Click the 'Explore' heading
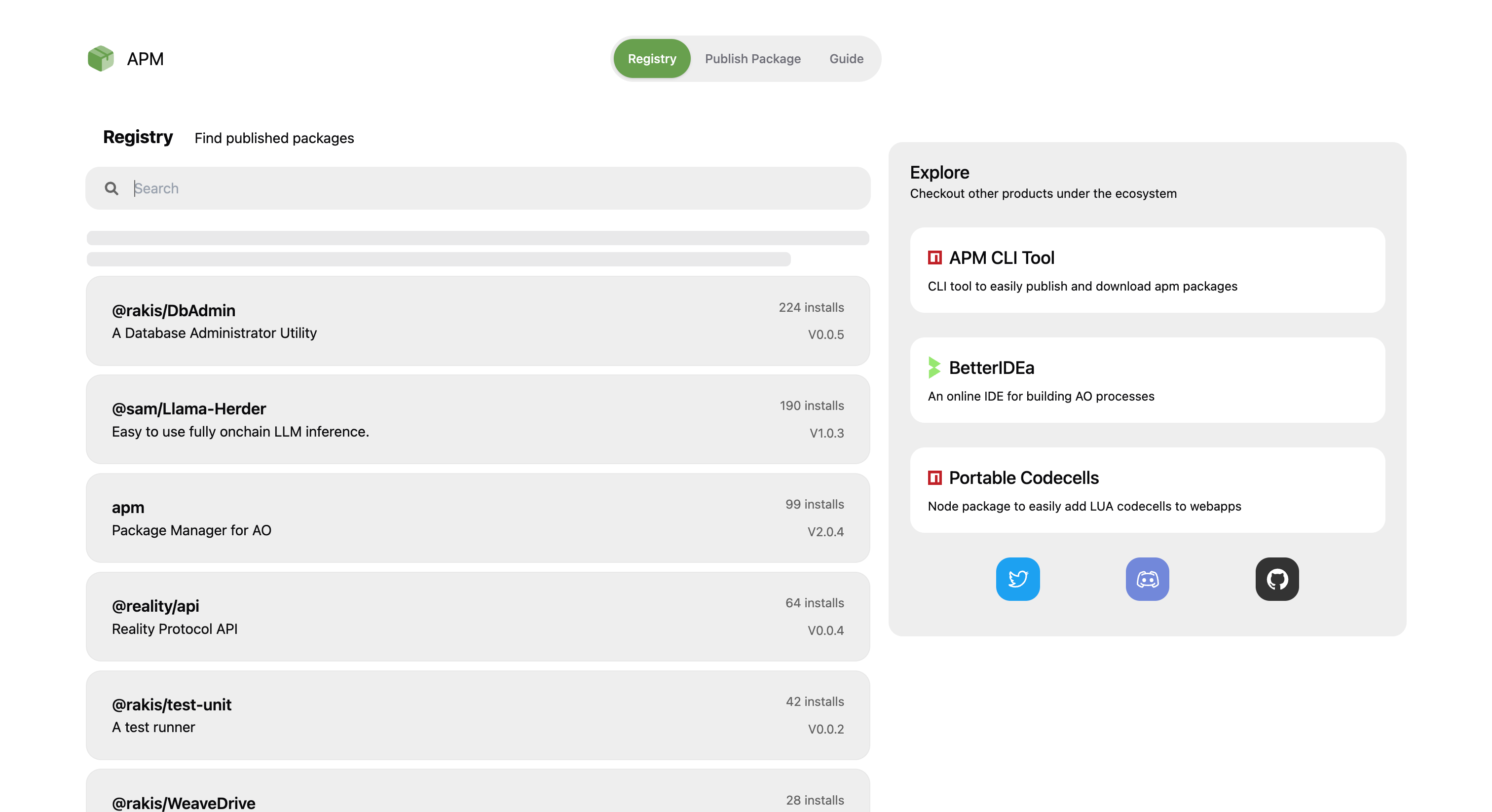Image resolution: width=1492 pixels, height=812 pixels. (x=939, y=172)
